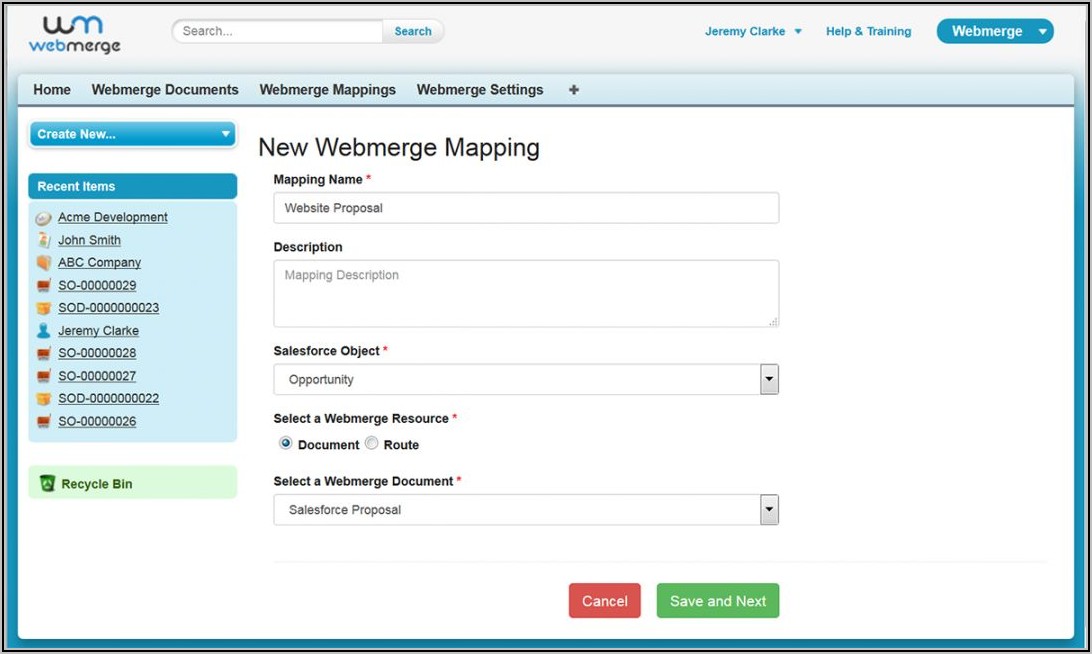
Task: Cancel the new mapping form
Action: (604, 601)
